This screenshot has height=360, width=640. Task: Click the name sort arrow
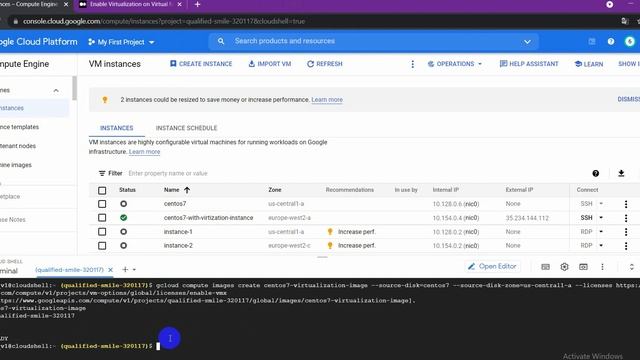click(x=187, y=190)
